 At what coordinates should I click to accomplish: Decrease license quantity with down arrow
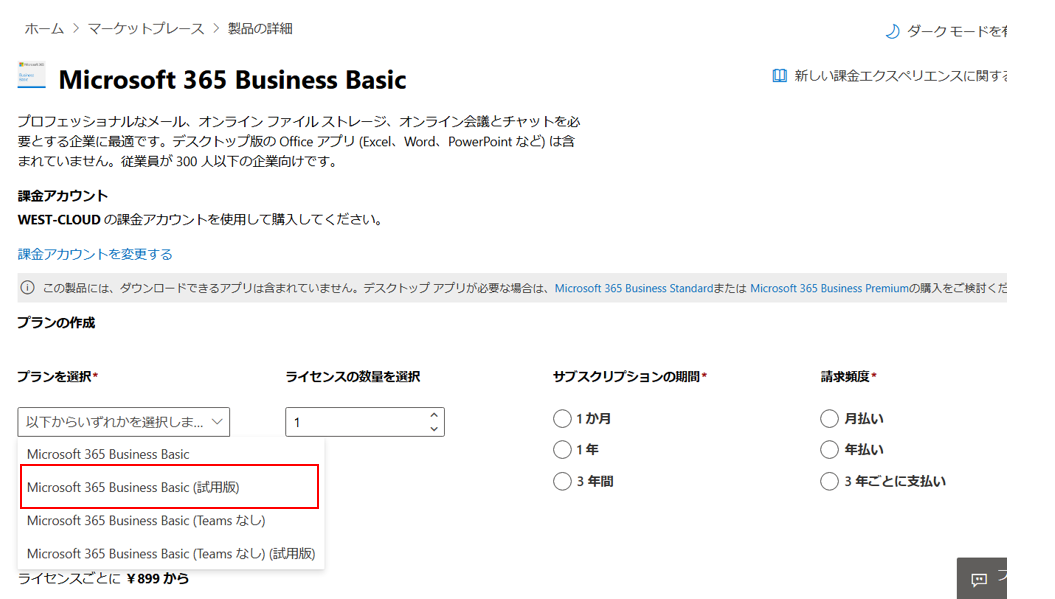pos(434,429)
